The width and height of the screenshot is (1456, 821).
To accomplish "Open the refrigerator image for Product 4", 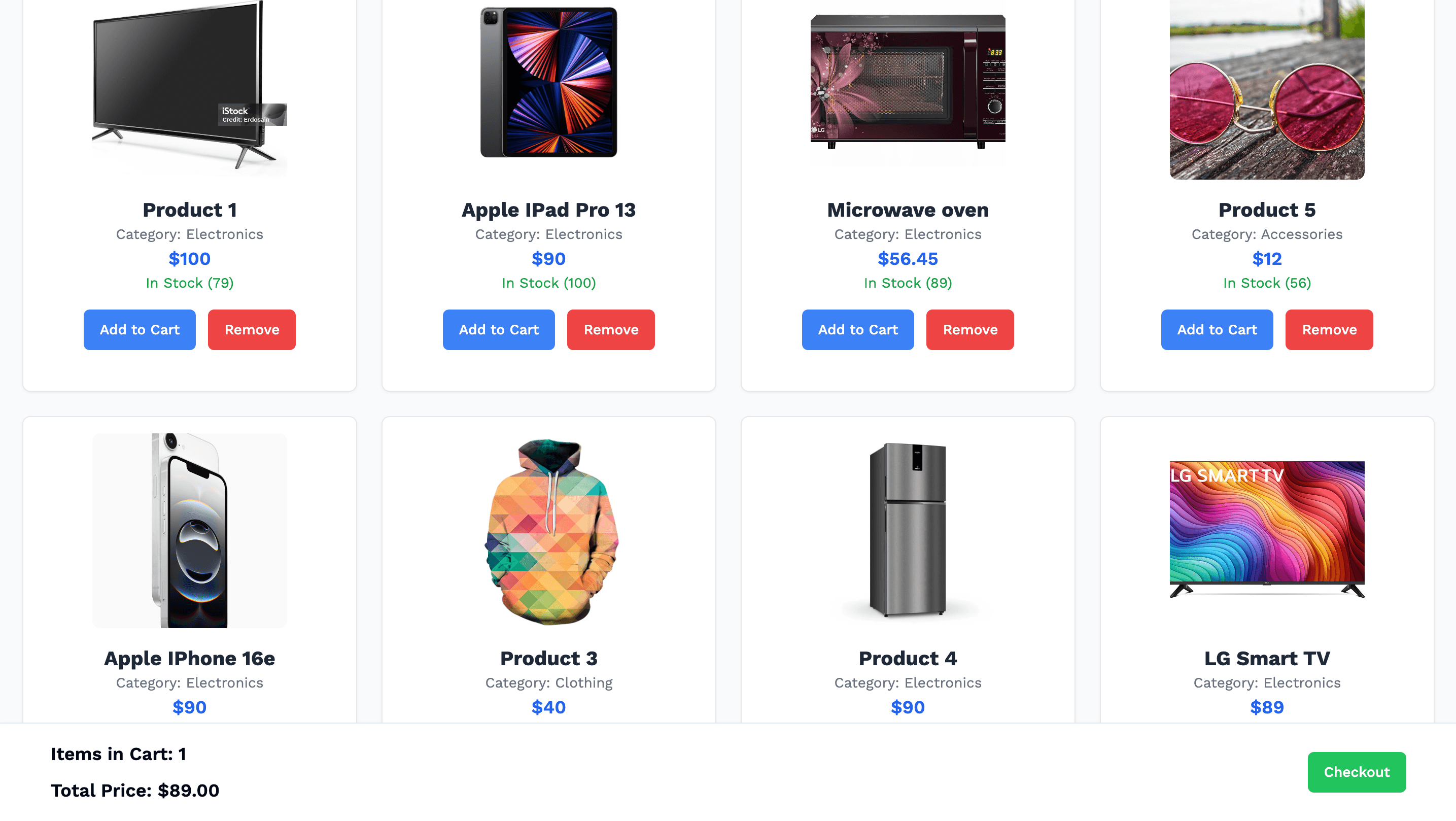I will coord(908,530).
